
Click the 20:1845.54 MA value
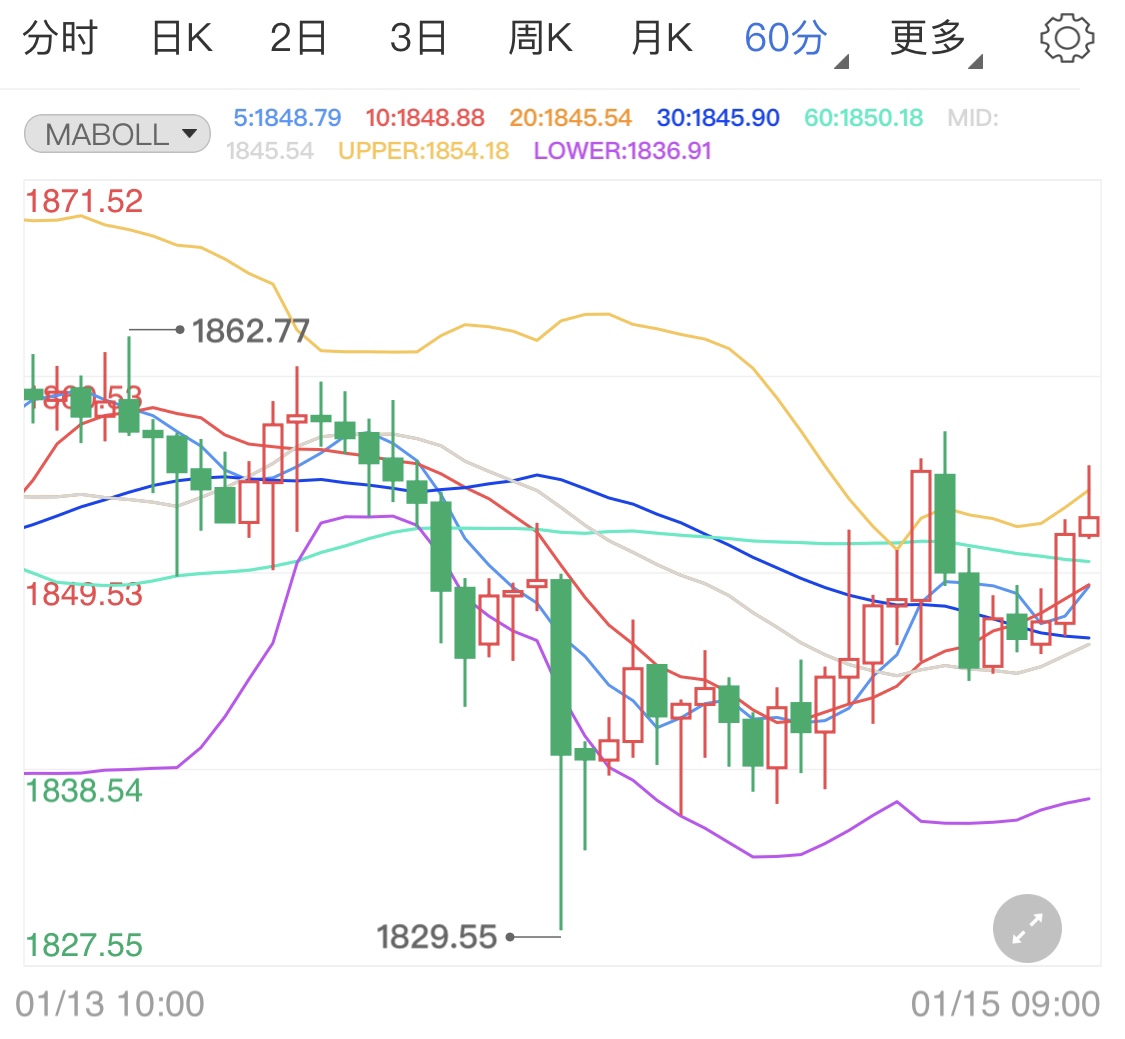(x=570, y=118)
